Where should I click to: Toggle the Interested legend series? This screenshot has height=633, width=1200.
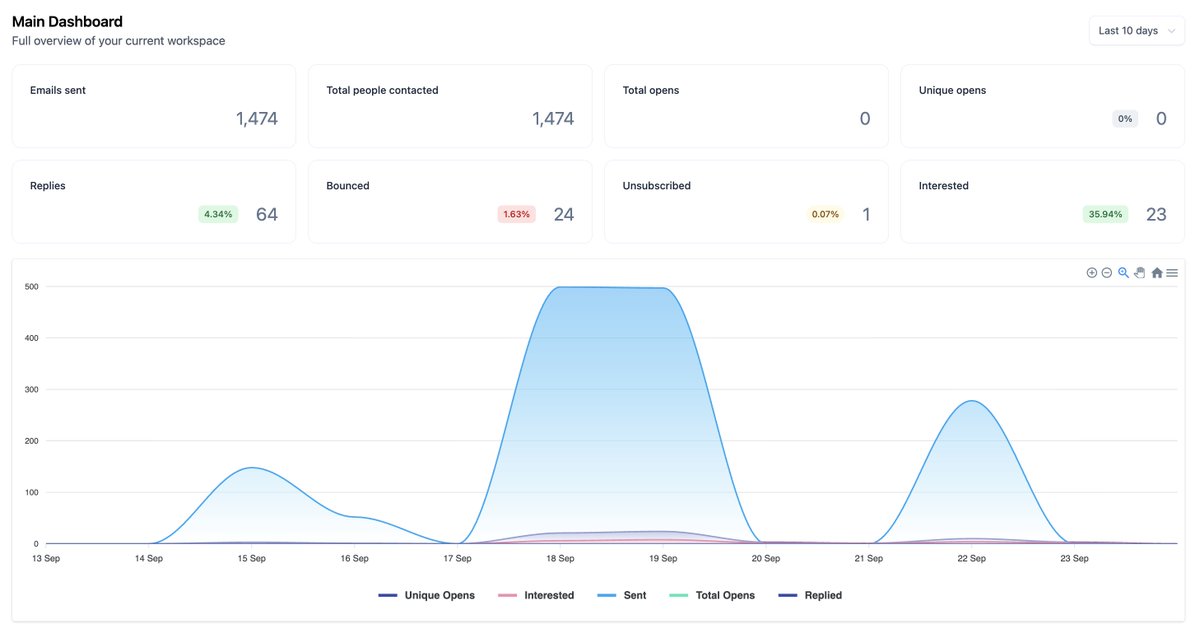click(536, 595)
